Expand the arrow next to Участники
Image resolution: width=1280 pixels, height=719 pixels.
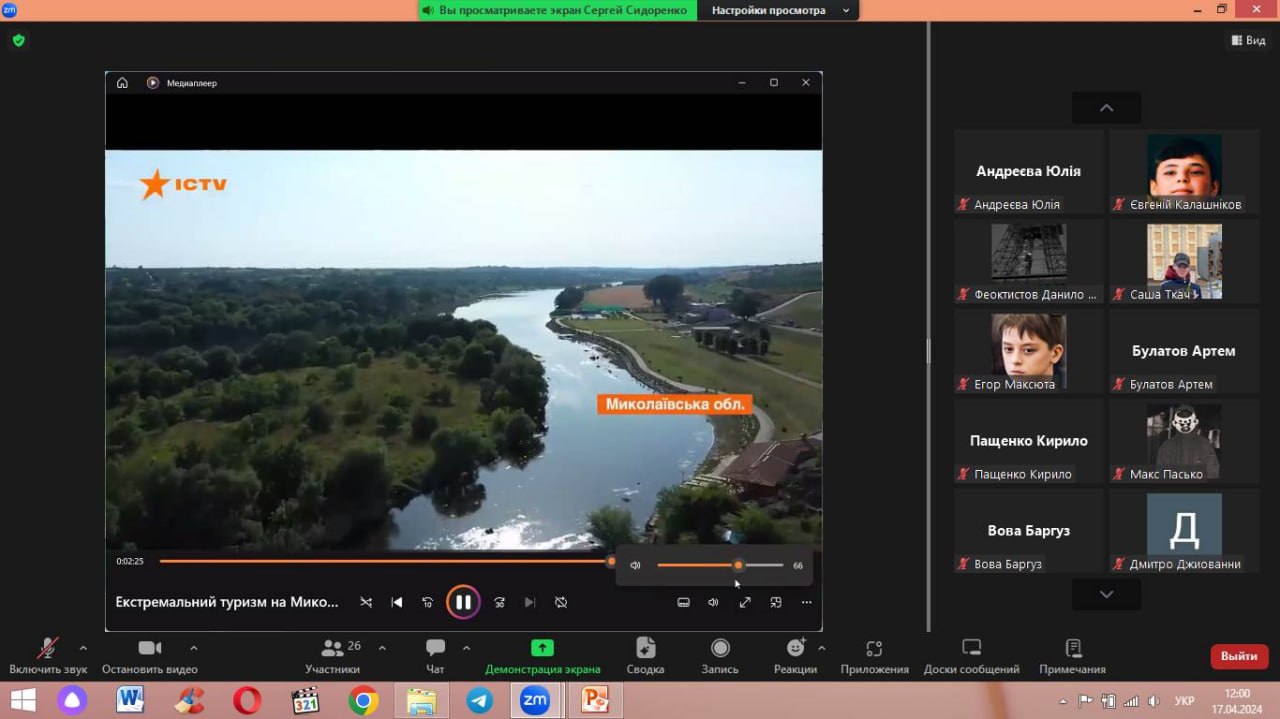(x=382, y=647)
